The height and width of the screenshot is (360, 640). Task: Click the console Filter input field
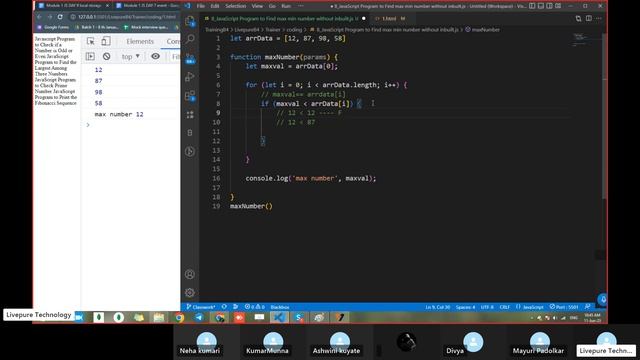[176, 56]
